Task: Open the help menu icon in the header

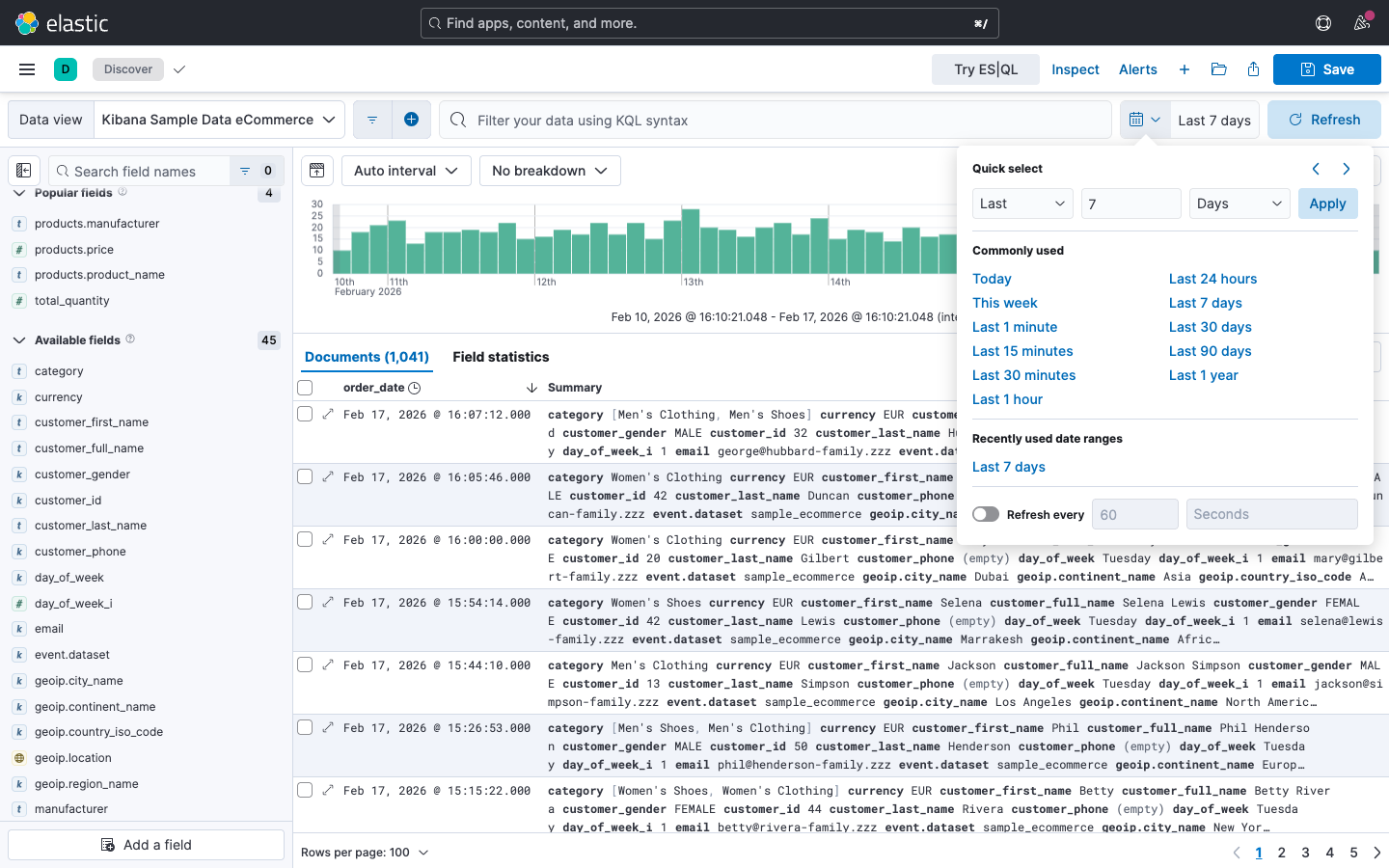Action: 1323,23
